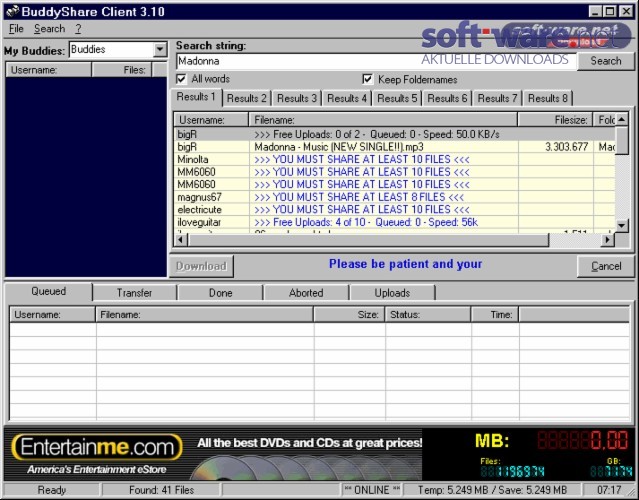Image resolution: width=639 pixels, height=500 pixels.
Task: Click the queue Size column header
Action: 349,315
